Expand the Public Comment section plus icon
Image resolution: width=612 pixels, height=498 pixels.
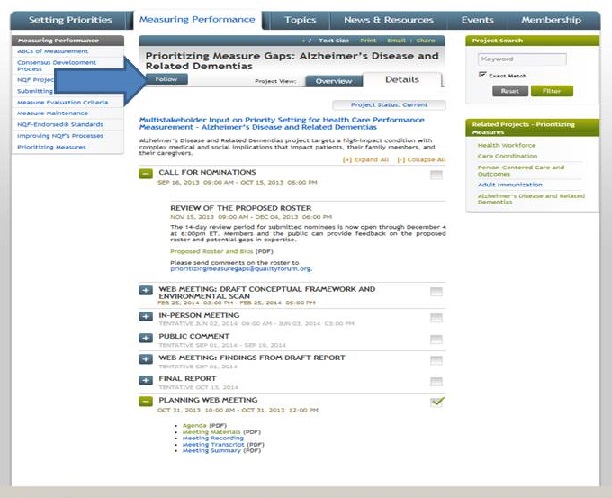click(146, 337)
